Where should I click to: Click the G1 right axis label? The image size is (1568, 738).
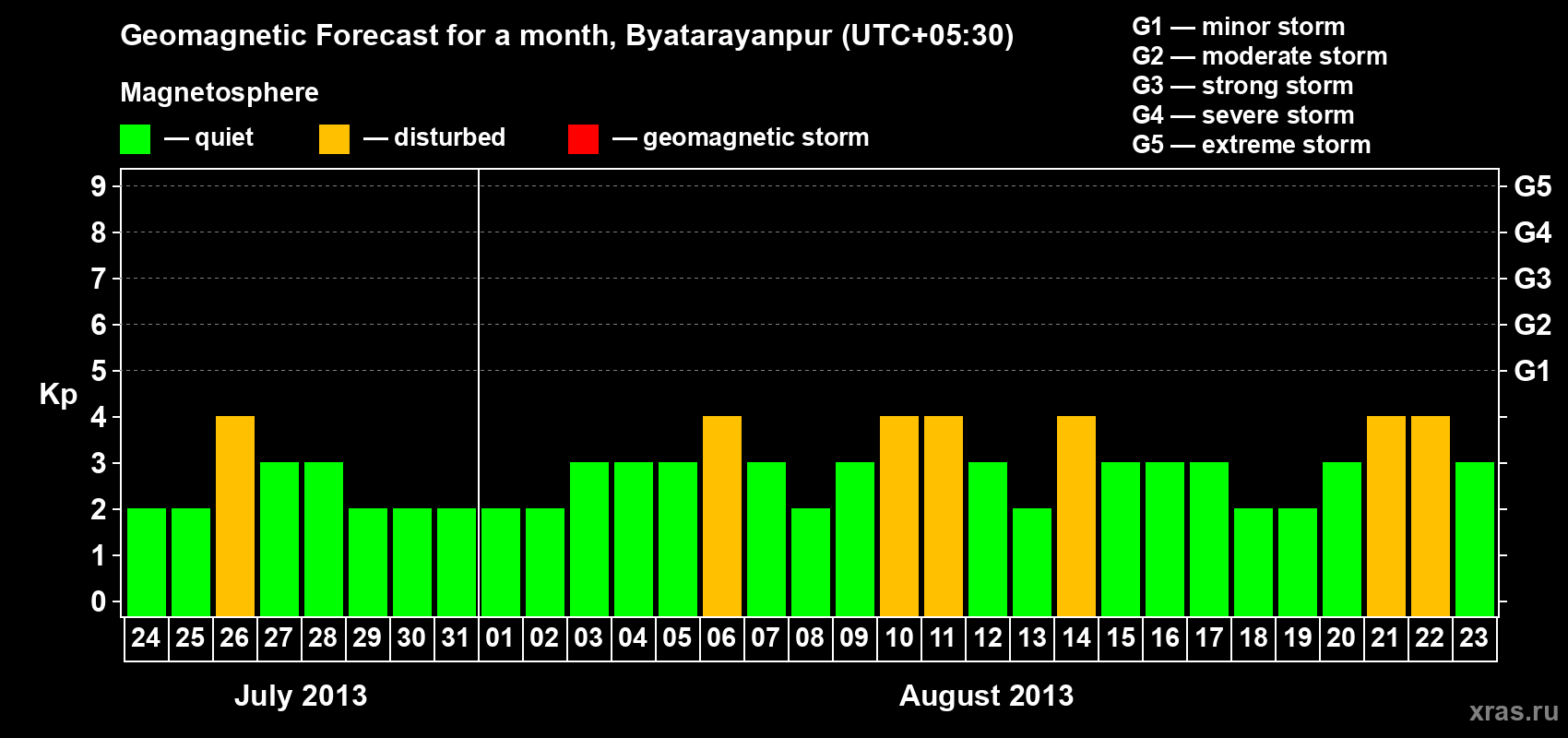(1533, 371)
